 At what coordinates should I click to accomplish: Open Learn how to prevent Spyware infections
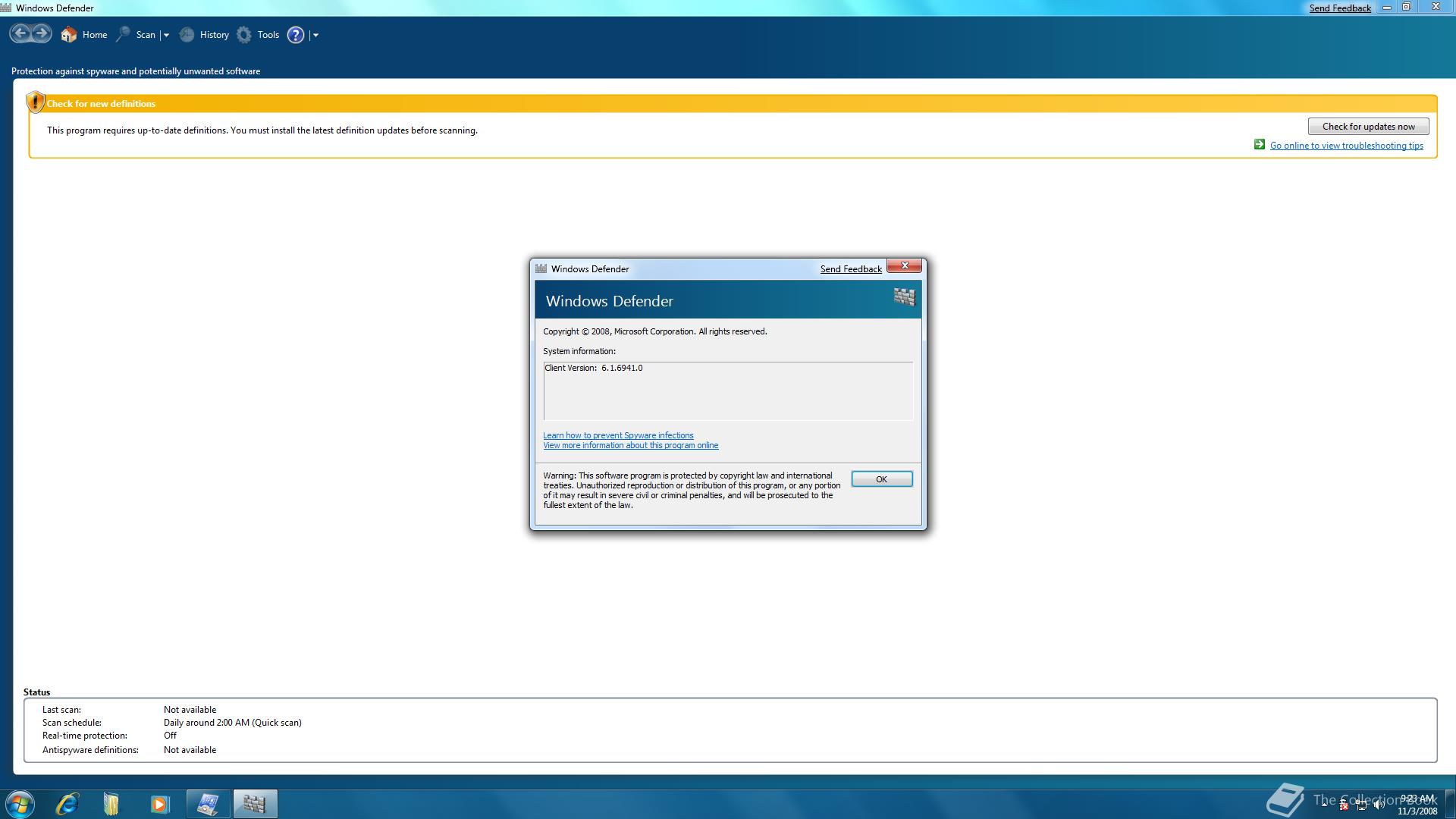[618, 435]
